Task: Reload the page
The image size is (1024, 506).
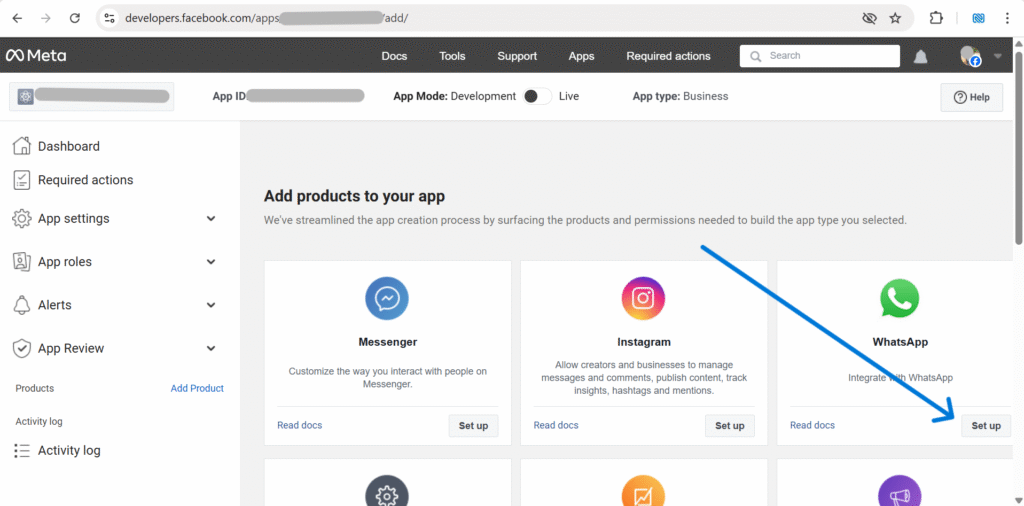Action: pos(74,18)
